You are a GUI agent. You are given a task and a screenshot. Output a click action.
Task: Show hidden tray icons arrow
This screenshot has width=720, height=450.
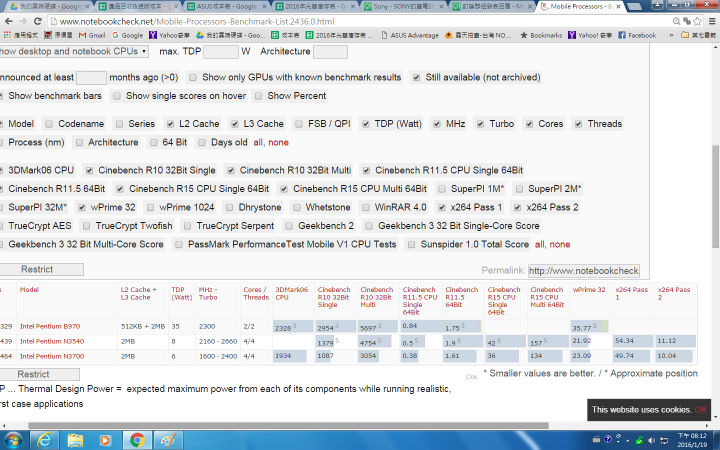coord(628,440)
